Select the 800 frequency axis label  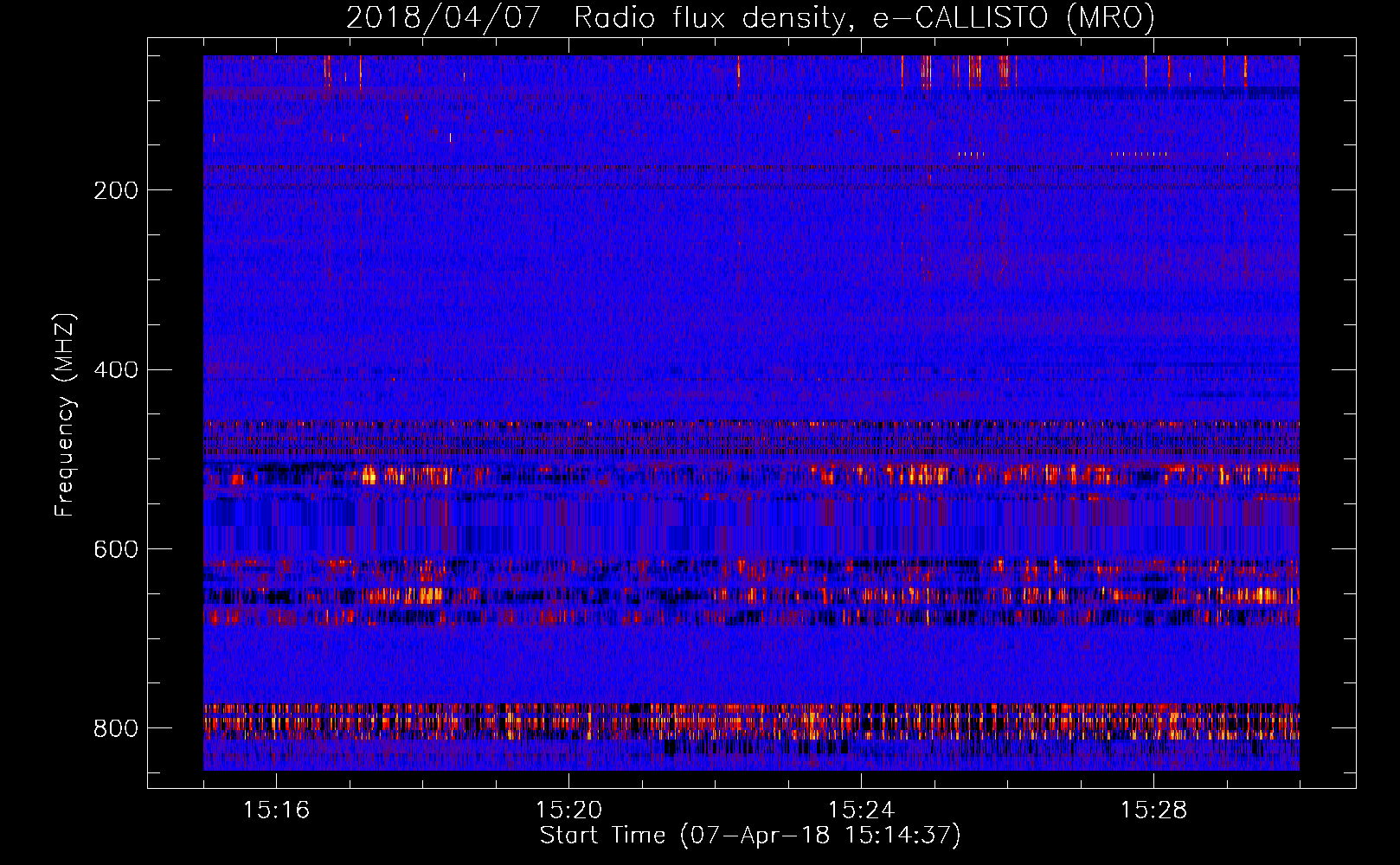116,728
